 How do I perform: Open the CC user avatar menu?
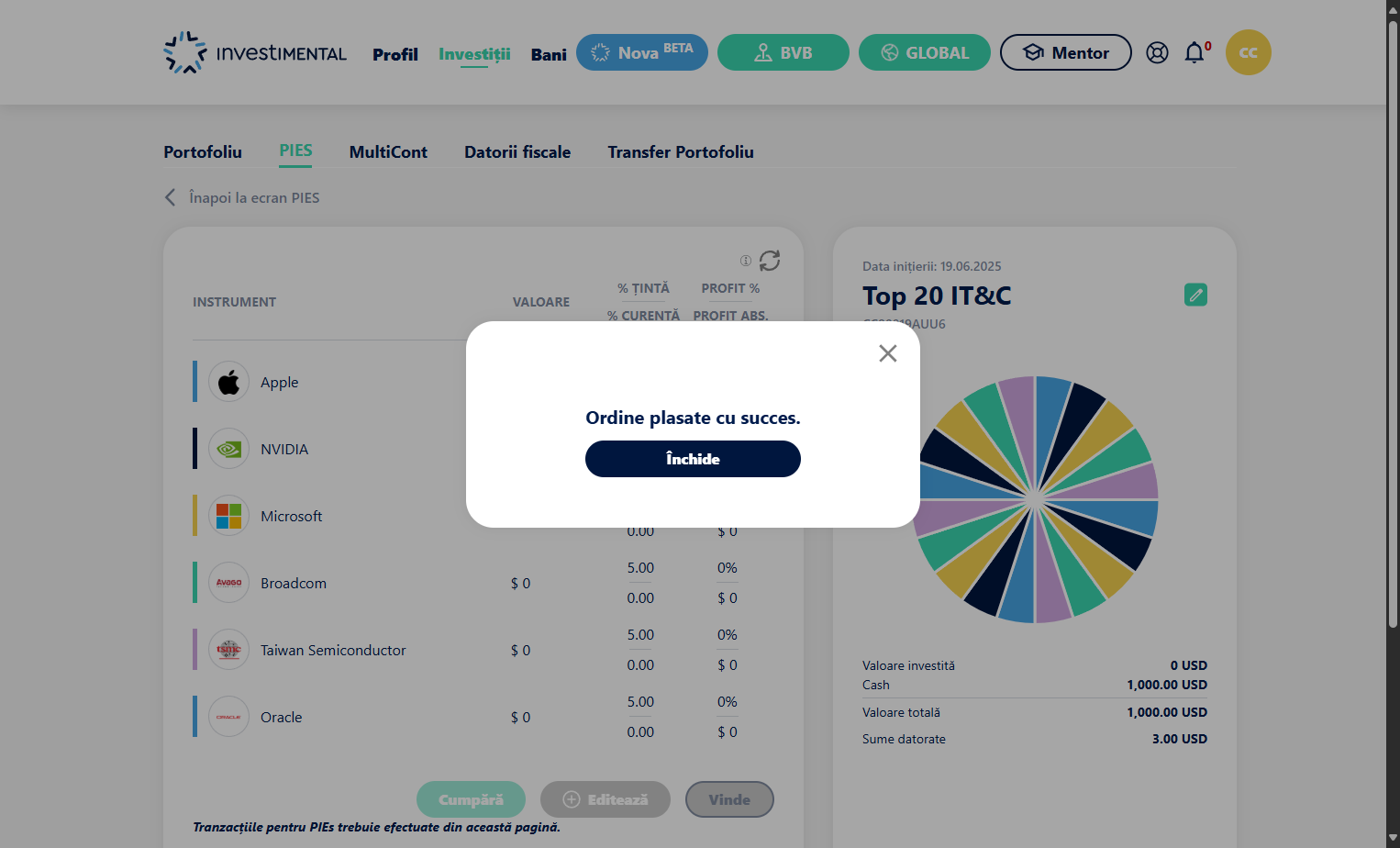(1249, 52)
